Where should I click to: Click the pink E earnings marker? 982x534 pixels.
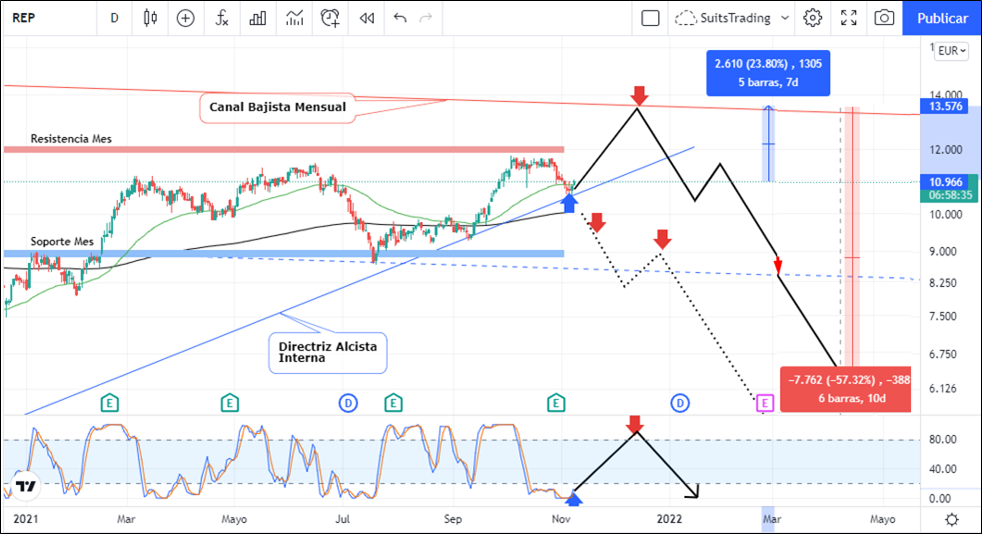click(765, 403)
